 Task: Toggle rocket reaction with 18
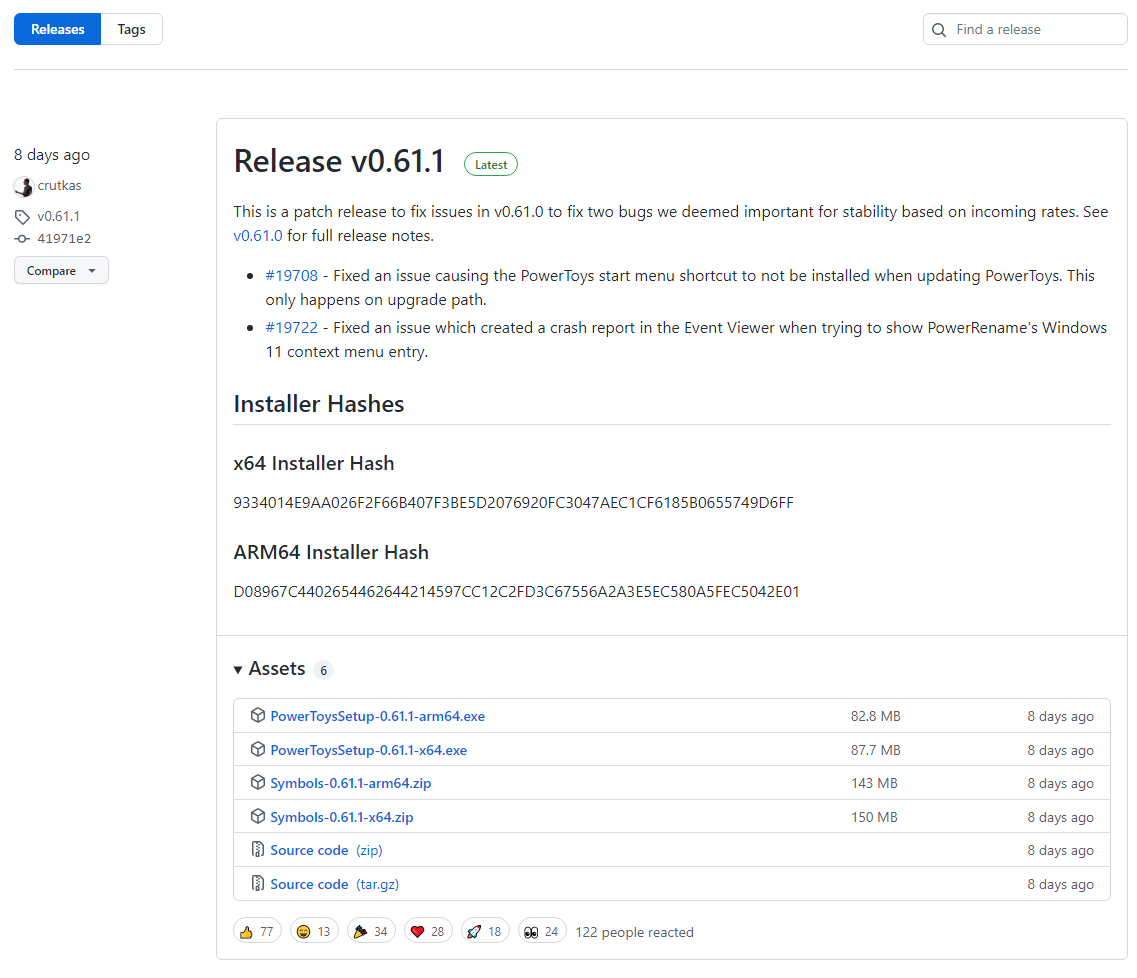click(485, 932)
